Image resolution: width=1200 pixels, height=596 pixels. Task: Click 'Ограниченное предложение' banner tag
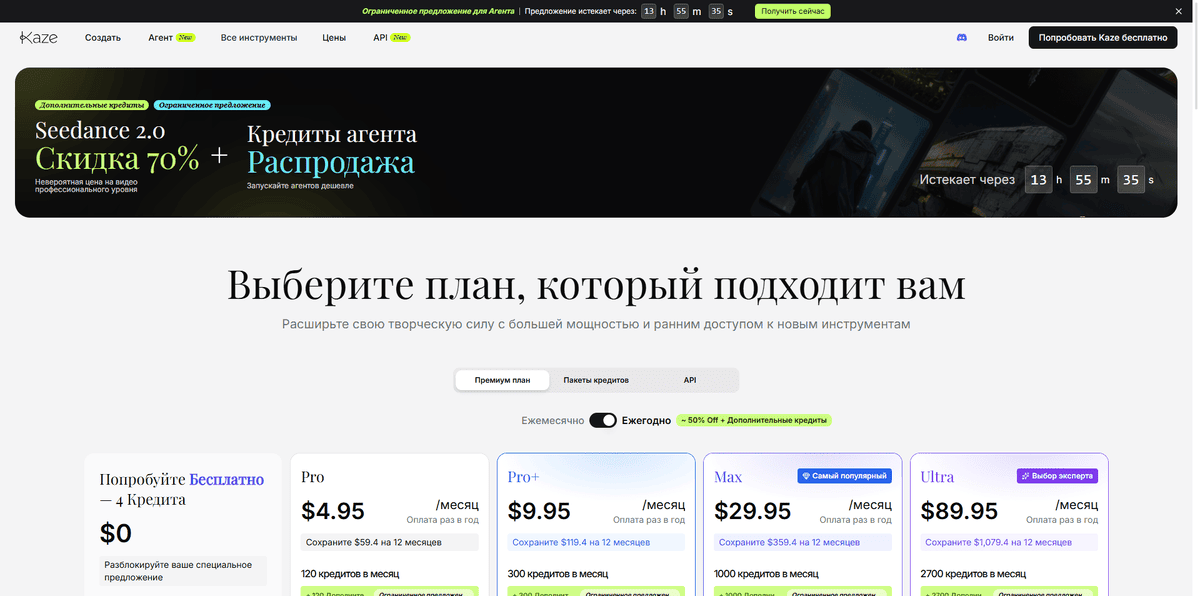pos(212,105)
